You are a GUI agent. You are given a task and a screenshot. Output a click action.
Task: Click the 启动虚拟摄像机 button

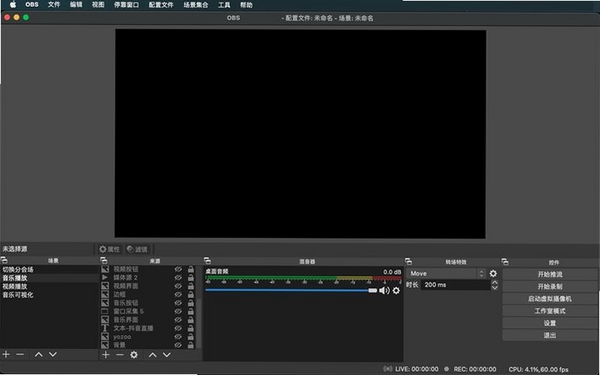coord(550,298)
